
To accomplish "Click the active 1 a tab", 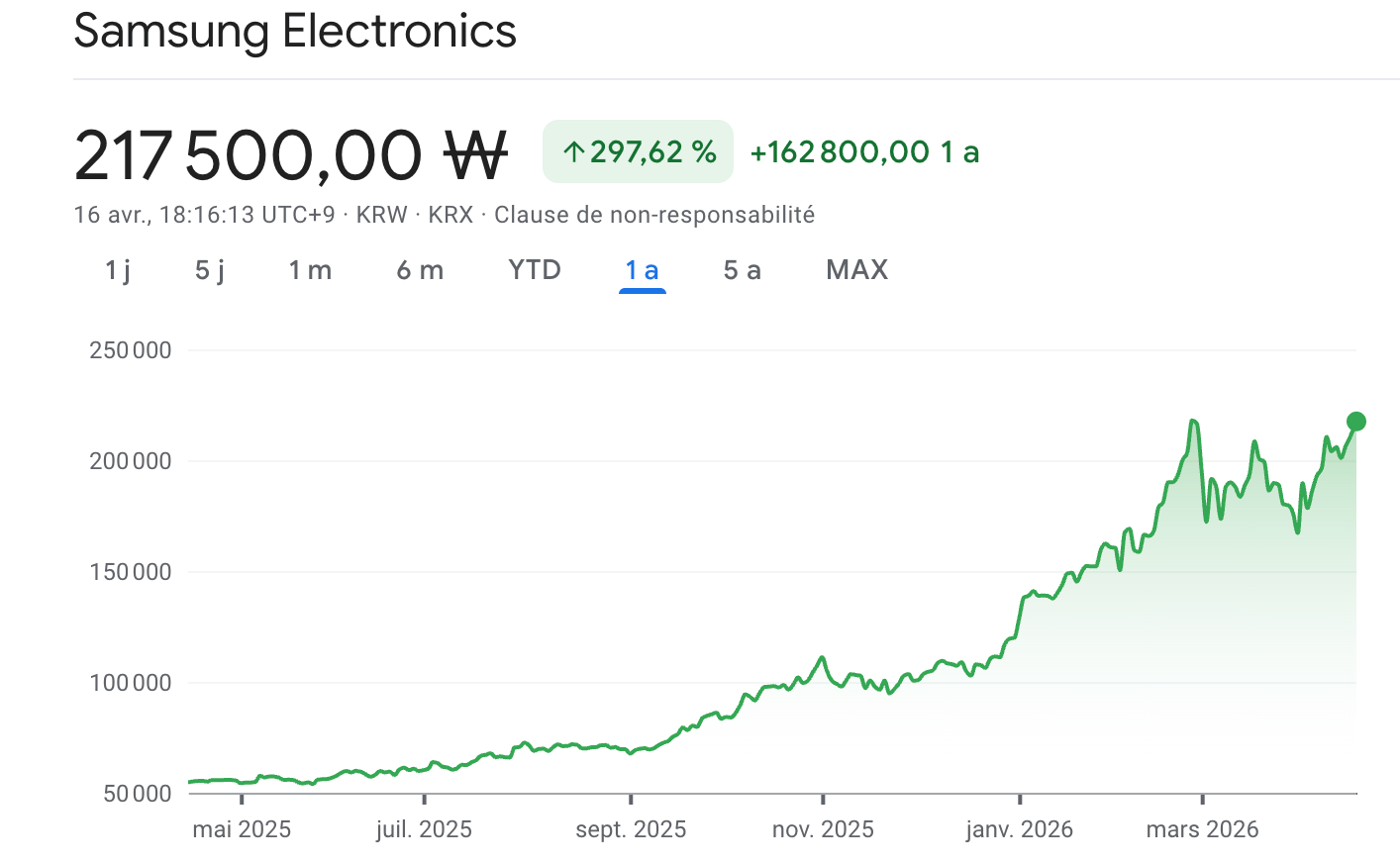I will [x=642, y=270].
